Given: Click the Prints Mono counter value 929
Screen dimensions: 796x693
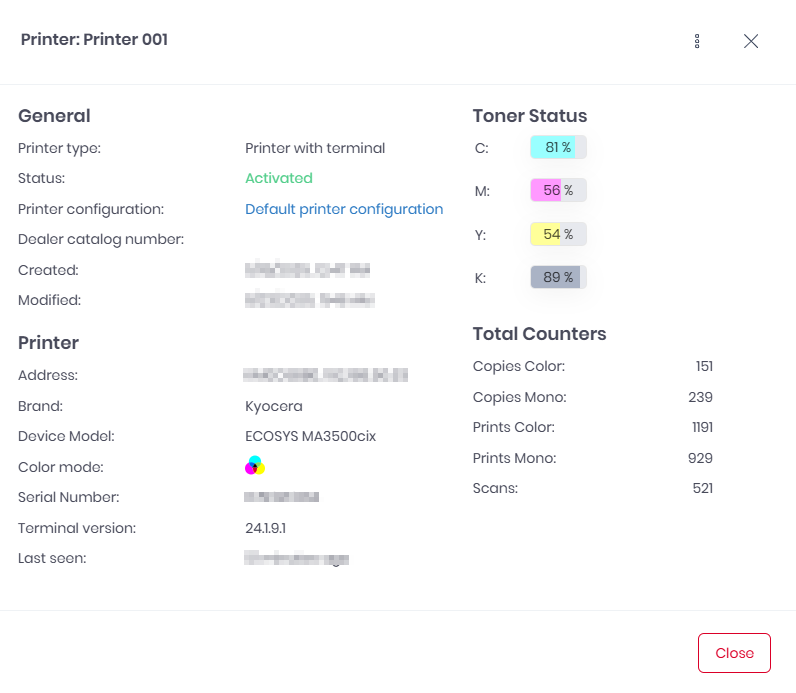Looking at the screenshot, I should pos(700,458).
